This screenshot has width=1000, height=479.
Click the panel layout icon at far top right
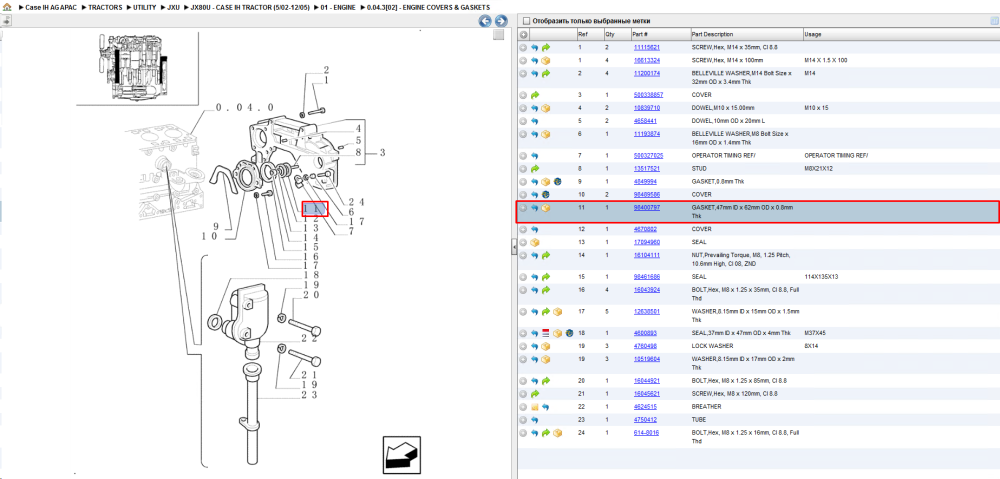tap(994, 21)
